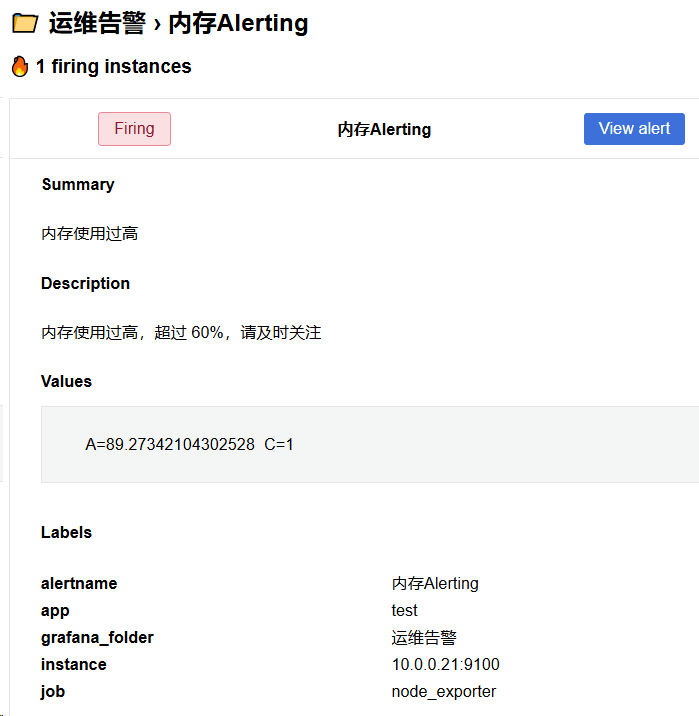Click the description text mentioning 60%
This screenshot has width=699, height=716.
[181, 332]
